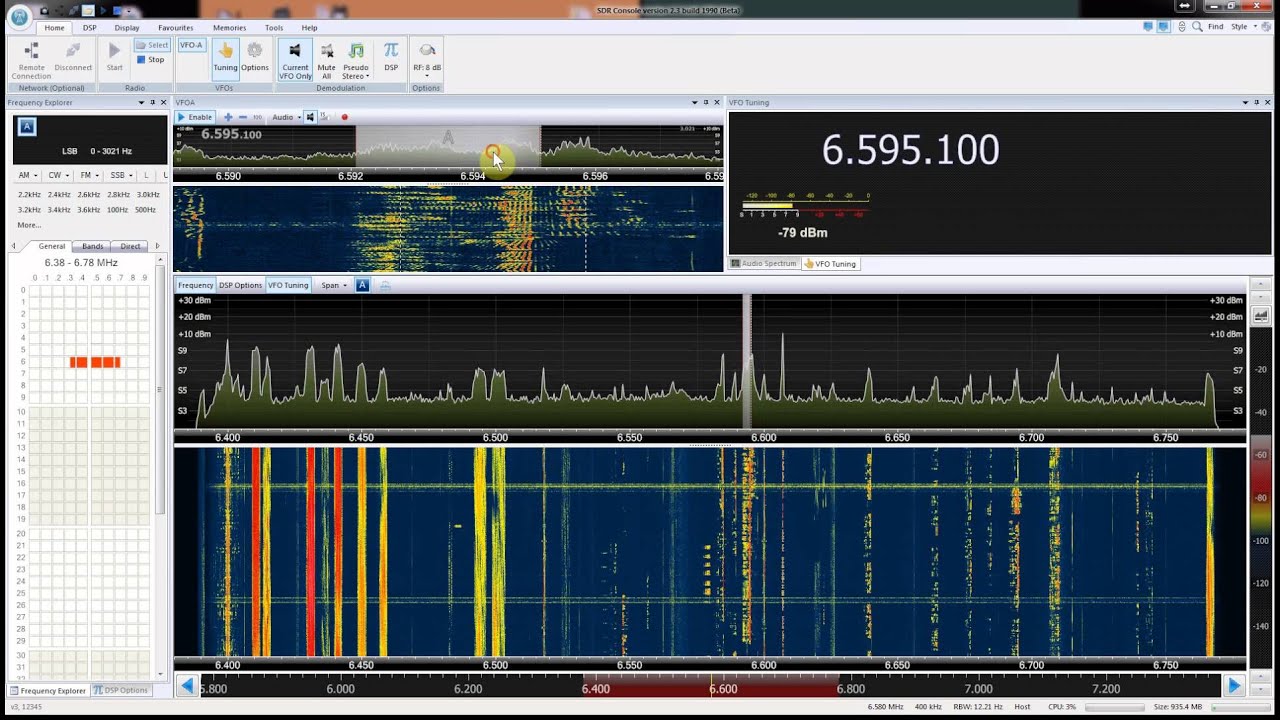Select the 2.8kHz filter bandwidth

[x=118, y=195]
